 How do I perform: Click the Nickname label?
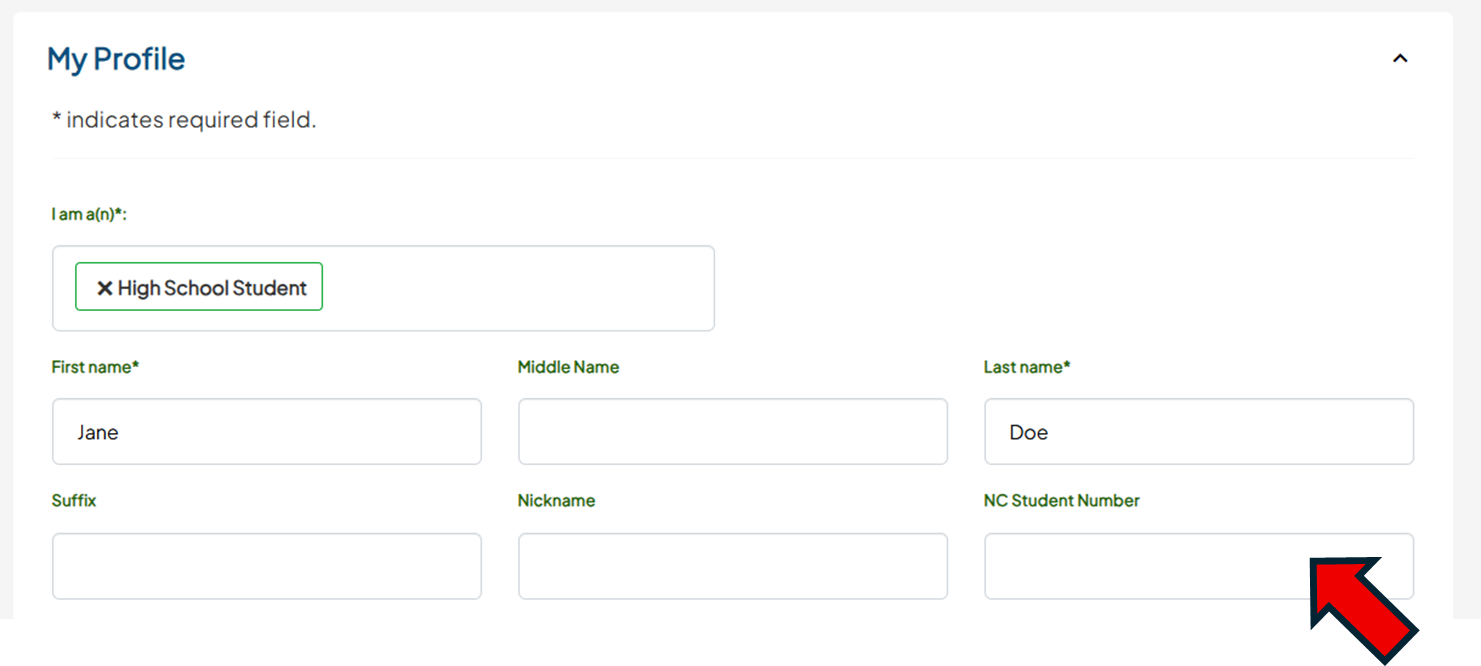[x=556, y=500]
